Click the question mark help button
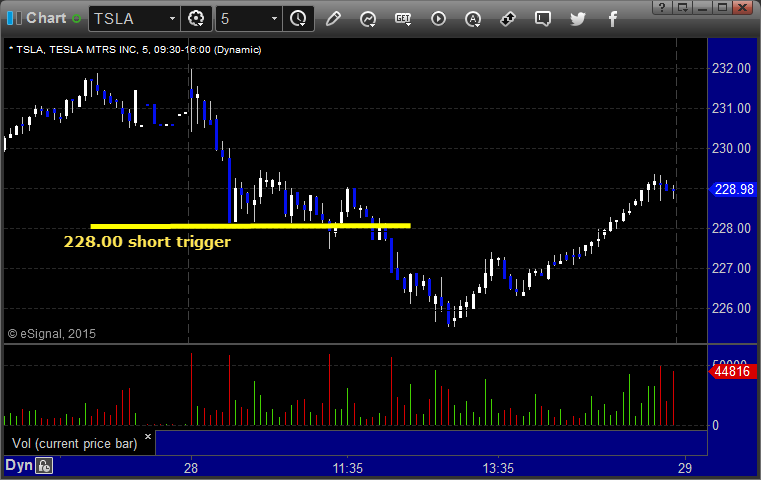This screenshot has width=761, height=480. [x=662, y=7]
